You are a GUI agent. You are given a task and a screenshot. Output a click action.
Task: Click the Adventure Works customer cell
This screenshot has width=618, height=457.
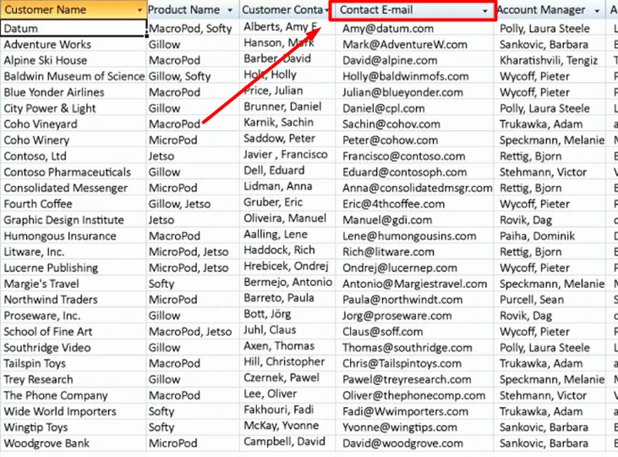(73, 45)
